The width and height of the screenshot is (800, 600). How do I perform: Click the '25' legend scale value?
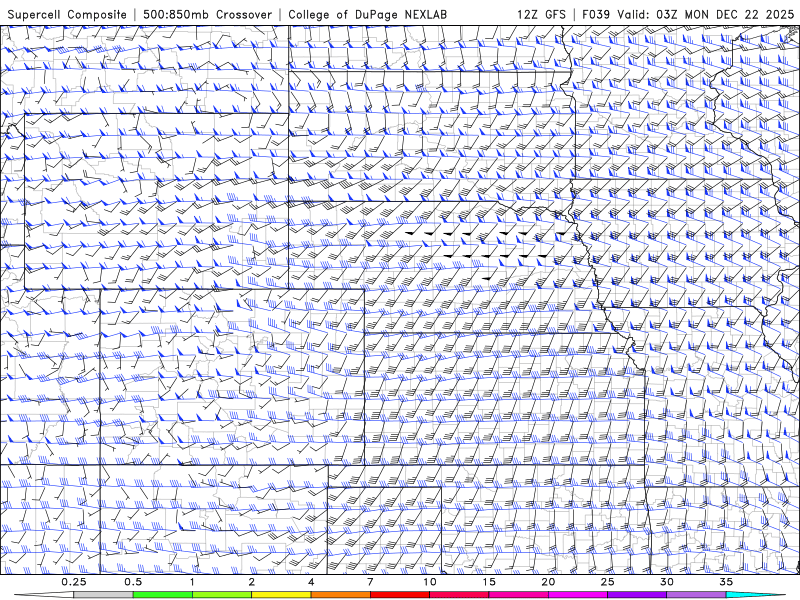(x=607, y=582)
